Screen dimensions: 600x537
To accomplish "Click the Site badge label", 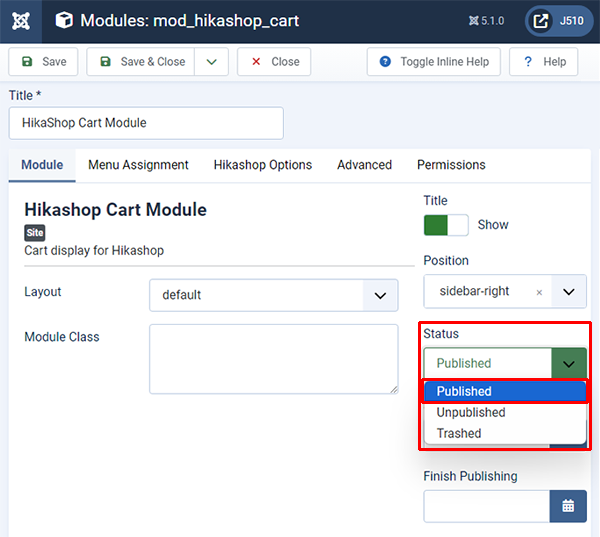I will point(35,233).
